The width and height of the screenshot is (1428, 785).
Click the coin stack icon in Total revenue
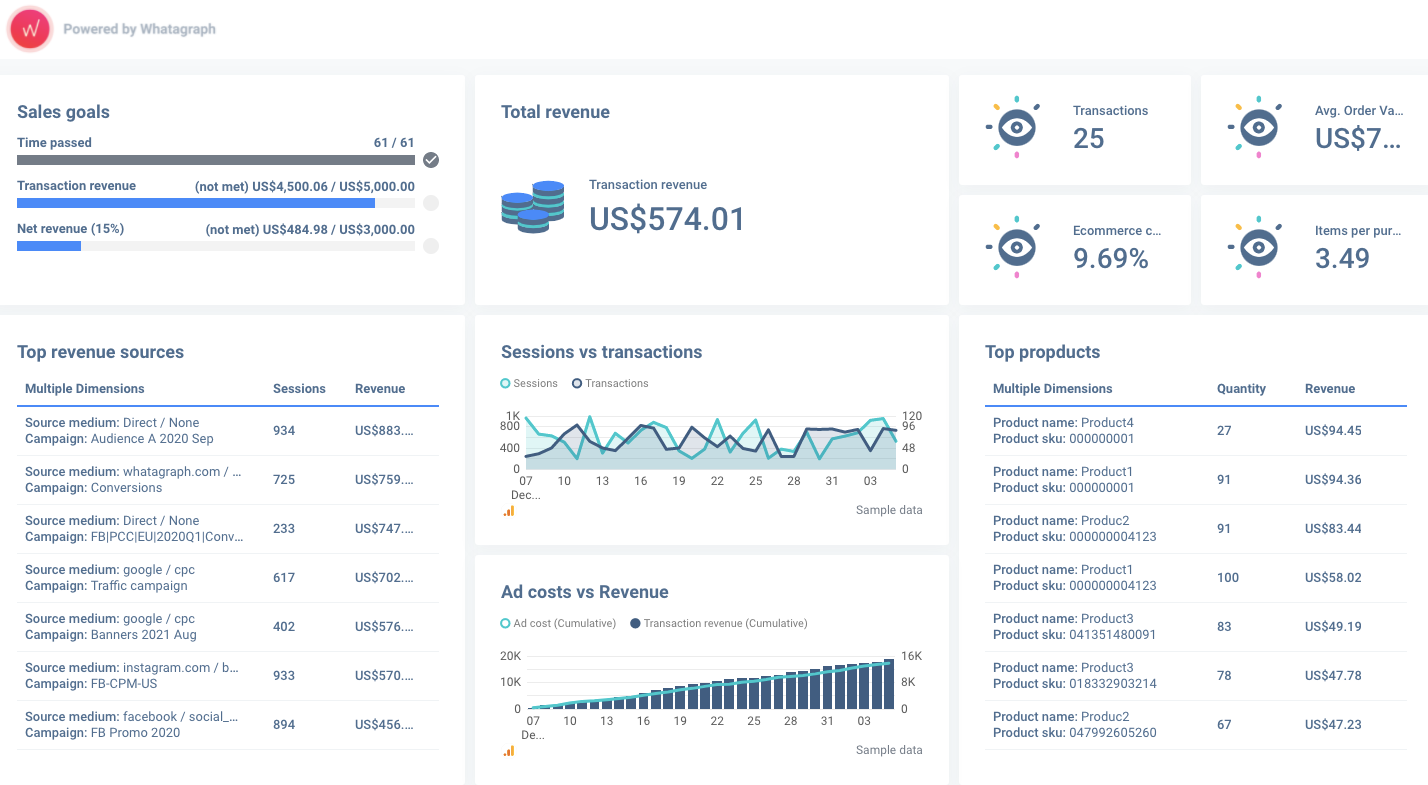click(532, 207)
